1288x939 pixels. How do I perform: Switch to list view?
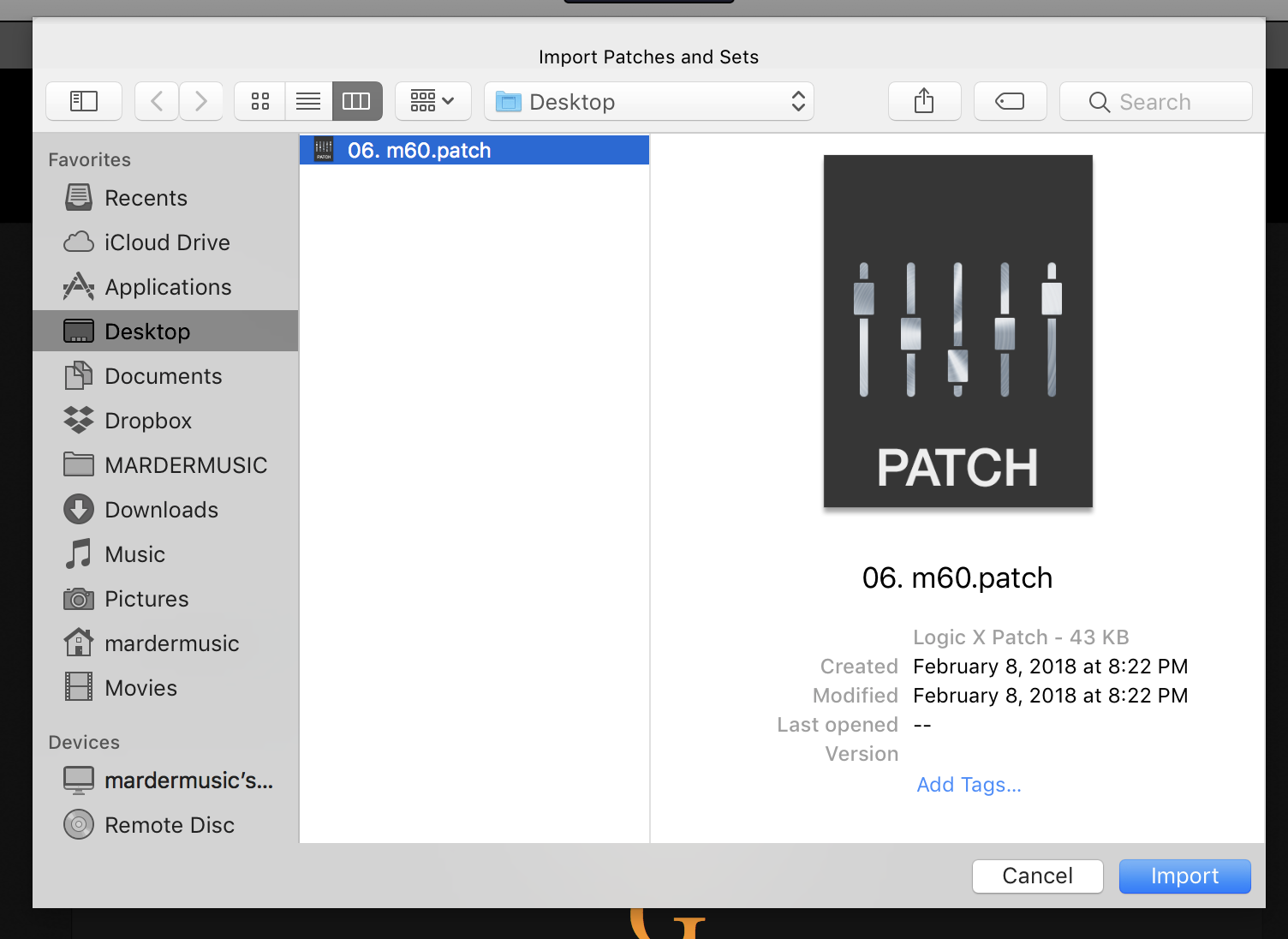(308, 102)
